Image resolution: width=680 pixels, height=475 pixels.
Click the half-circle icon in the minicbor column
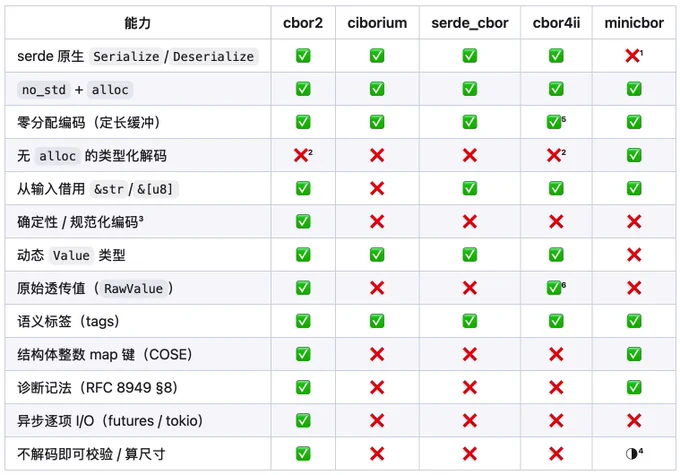coord(631,454)
